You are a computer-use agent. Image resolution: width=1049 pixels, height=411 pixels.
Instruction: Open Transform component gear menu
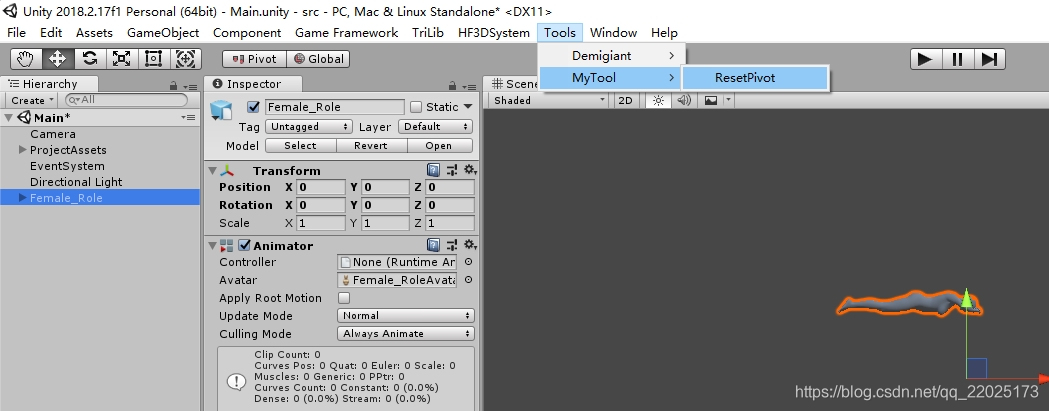coord(470,170)
